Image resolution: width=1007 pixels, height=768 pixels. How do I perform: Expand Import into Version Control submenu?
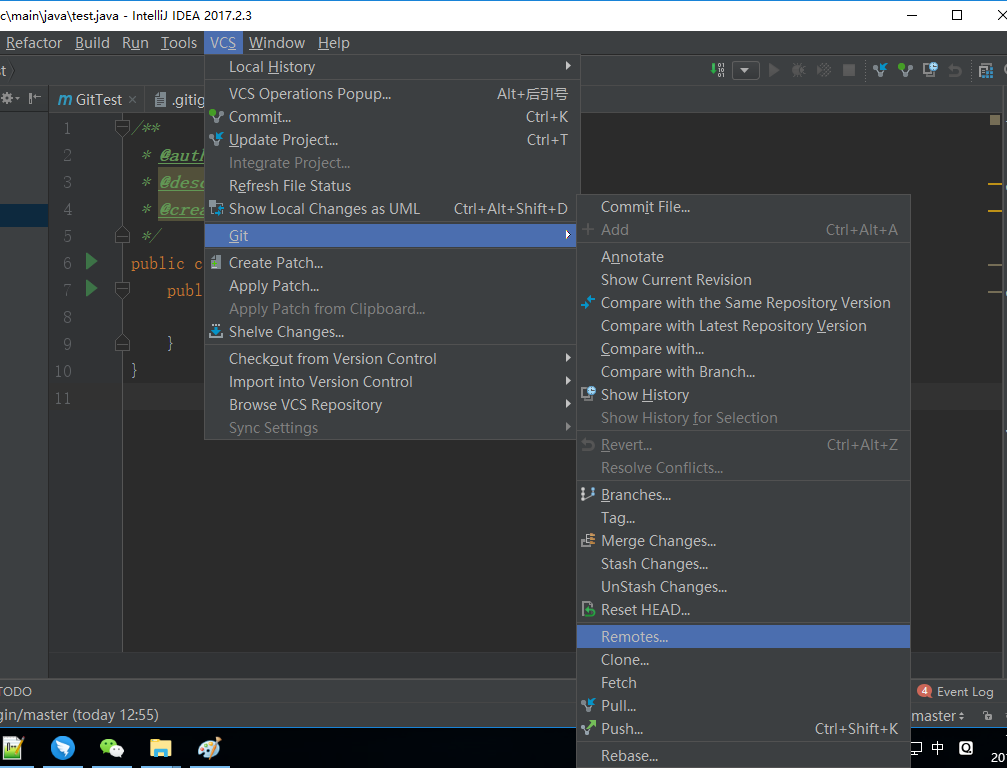390,382
